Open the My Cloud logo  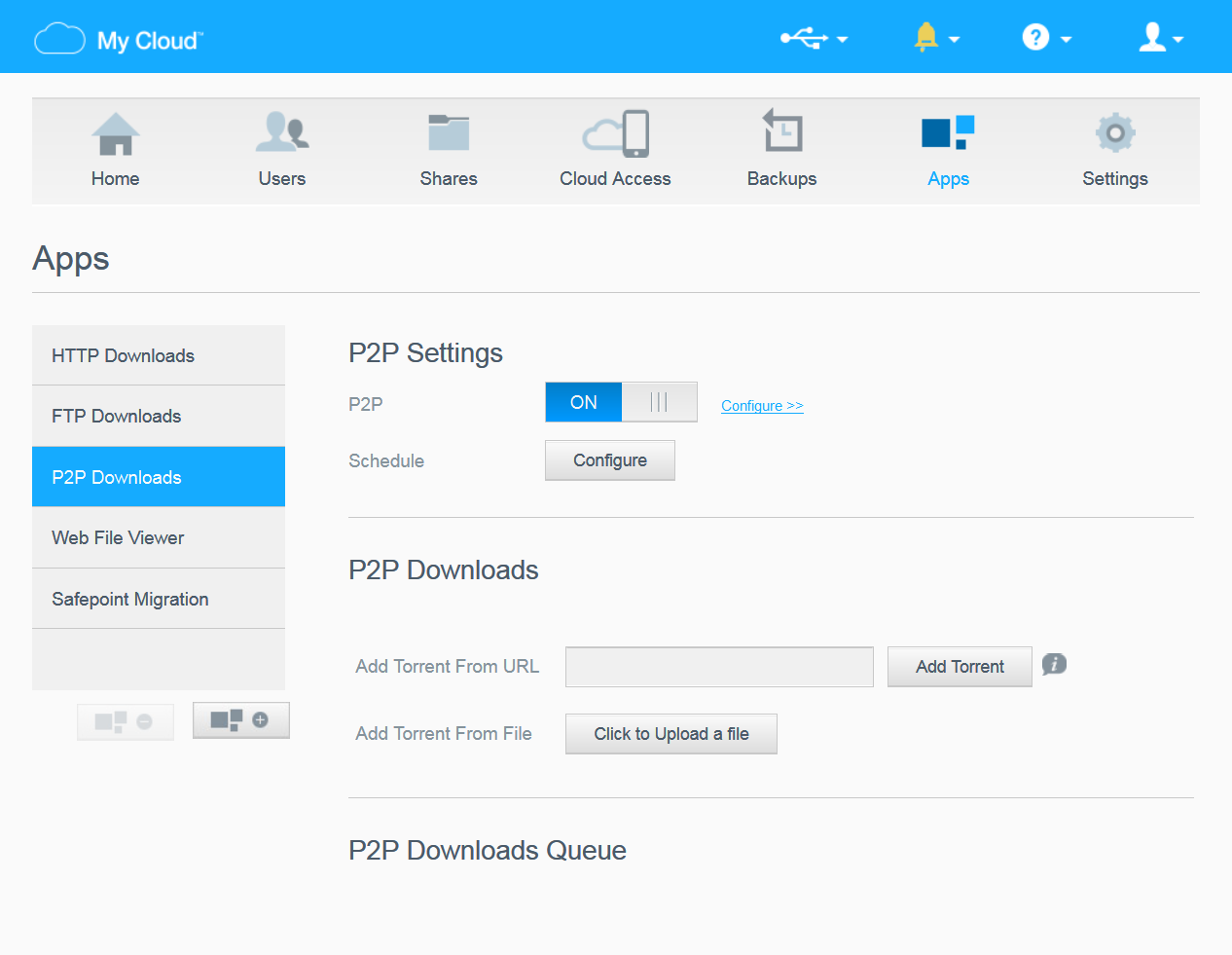[x=117, y=37]
